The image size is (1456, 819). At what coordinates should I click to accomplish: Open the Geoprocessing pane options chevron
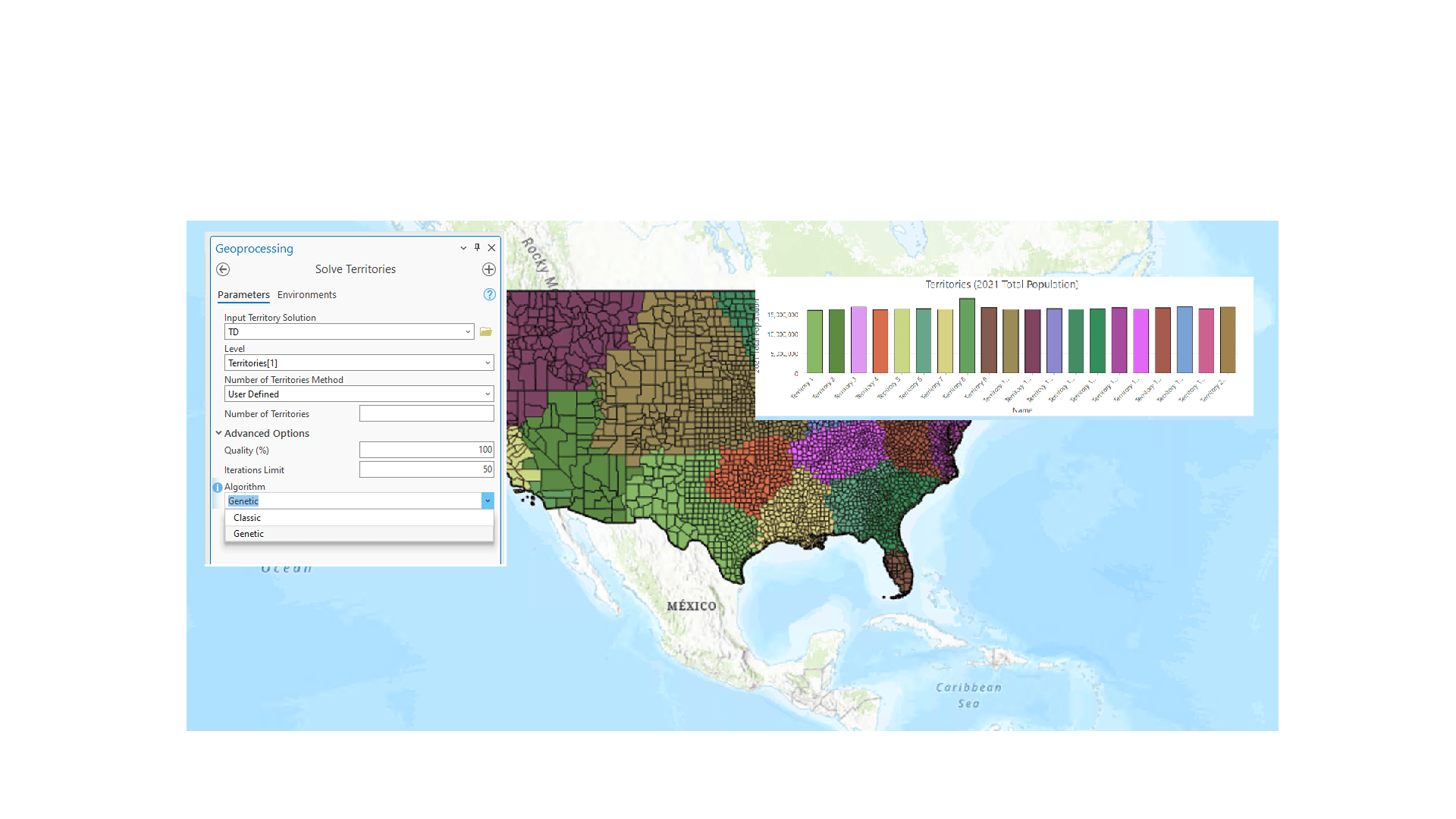[463, 248]
